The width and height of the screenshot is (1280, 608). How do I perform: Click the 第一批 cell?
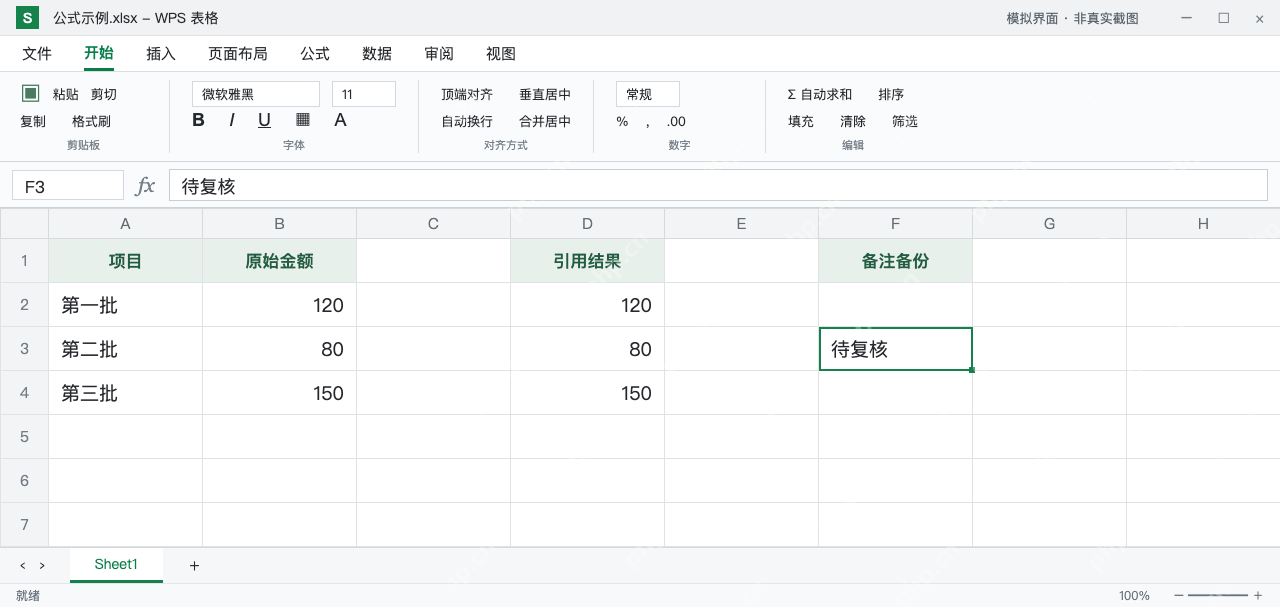pos(126,305)
